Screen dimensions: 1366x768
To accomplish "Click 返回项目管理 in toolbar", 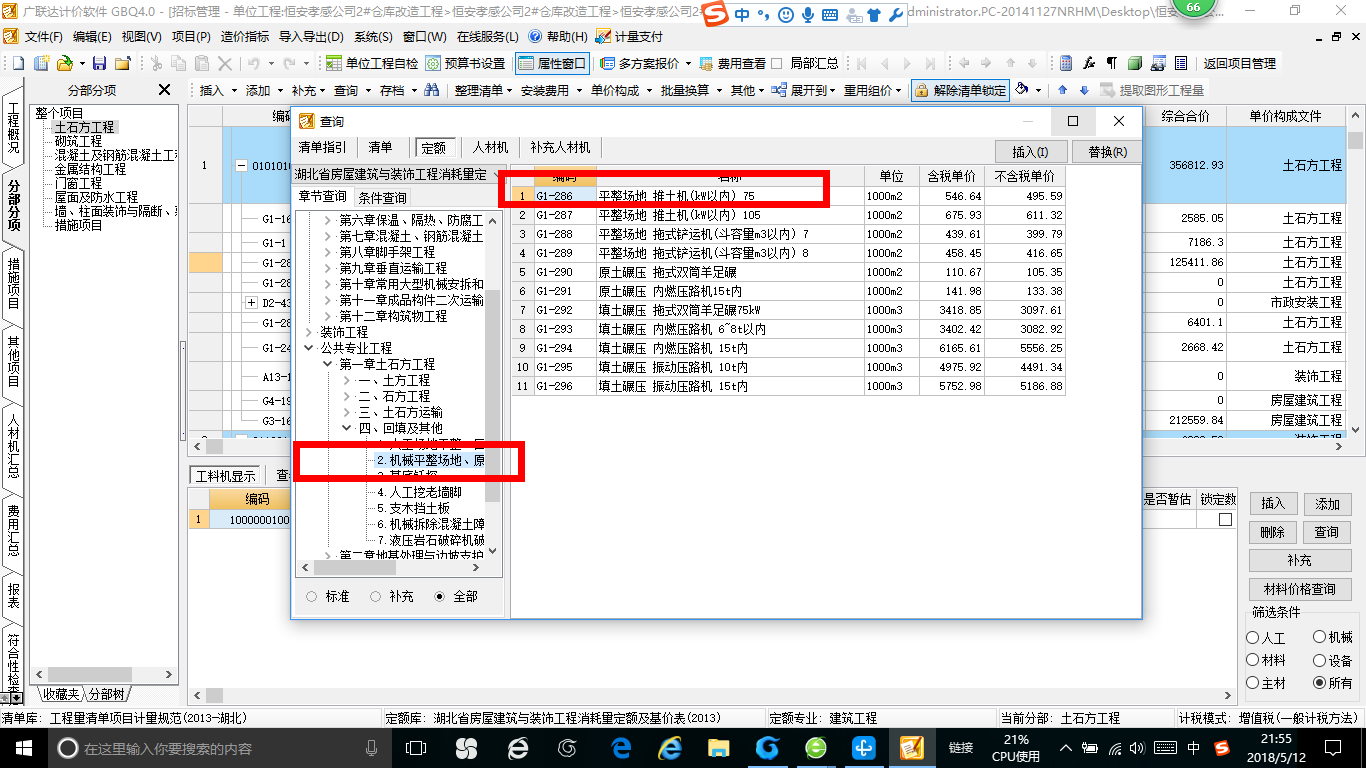I will pos(1239,63).
